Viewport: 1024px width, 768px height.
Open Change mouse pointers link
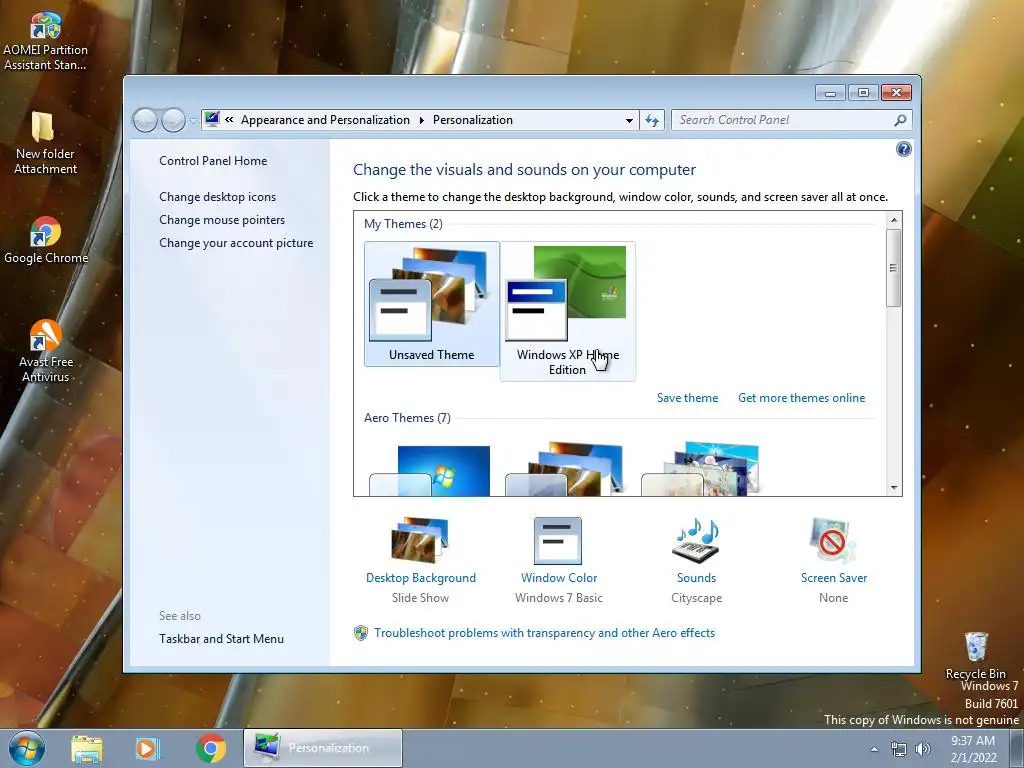(222, 219)
